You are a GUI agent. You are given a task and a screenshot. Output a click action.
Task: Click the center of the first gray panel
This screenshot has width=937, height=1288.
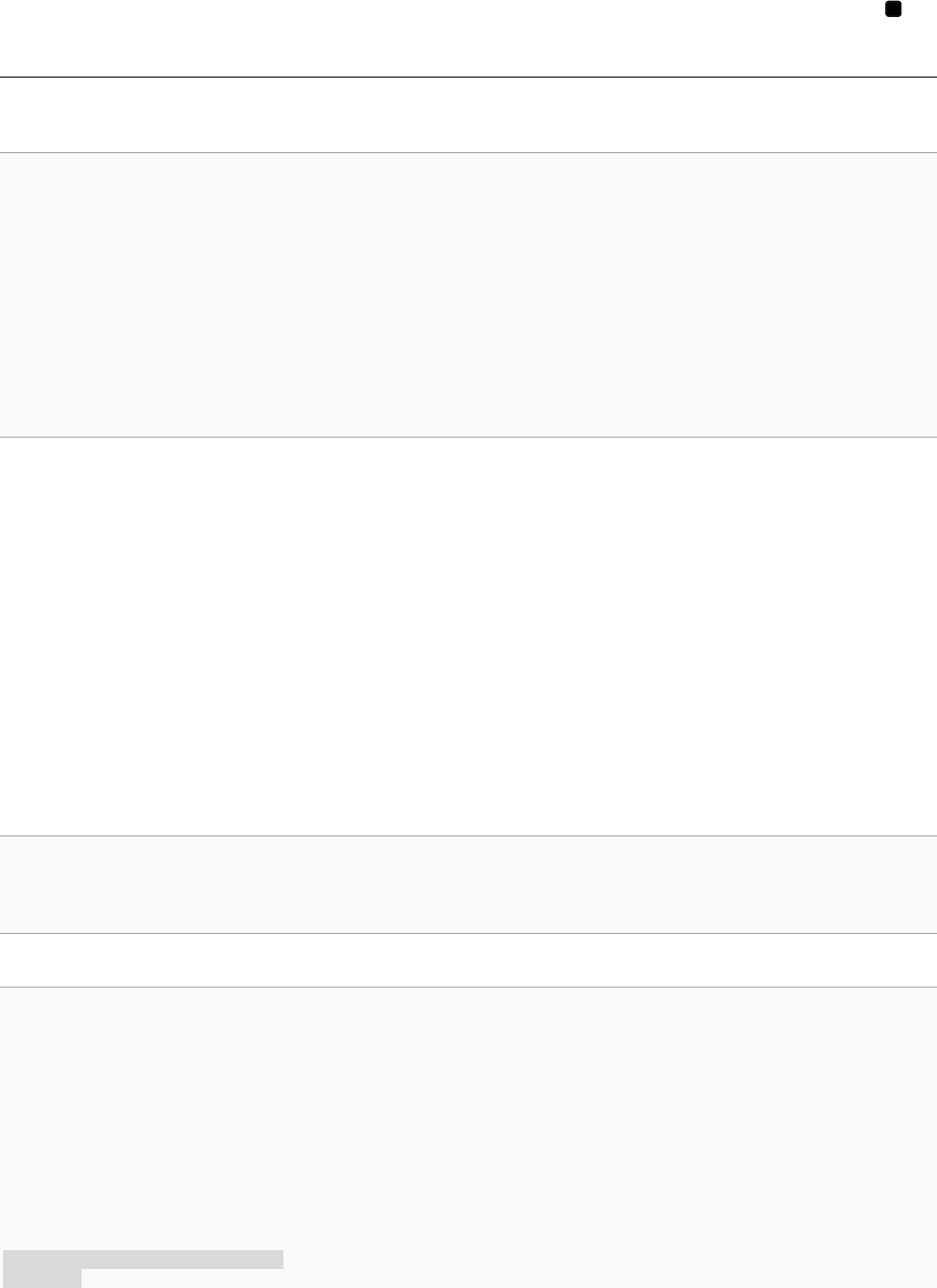click(x=468, y=294)
